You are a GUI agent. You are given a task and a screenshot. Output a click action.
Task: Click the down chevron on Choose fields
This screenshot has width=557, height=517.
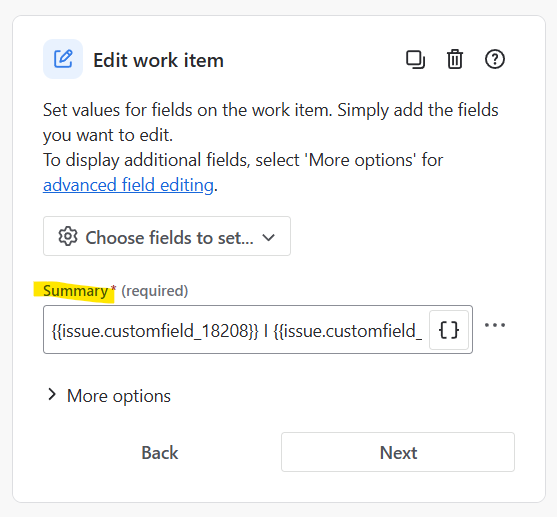(269, 237)
